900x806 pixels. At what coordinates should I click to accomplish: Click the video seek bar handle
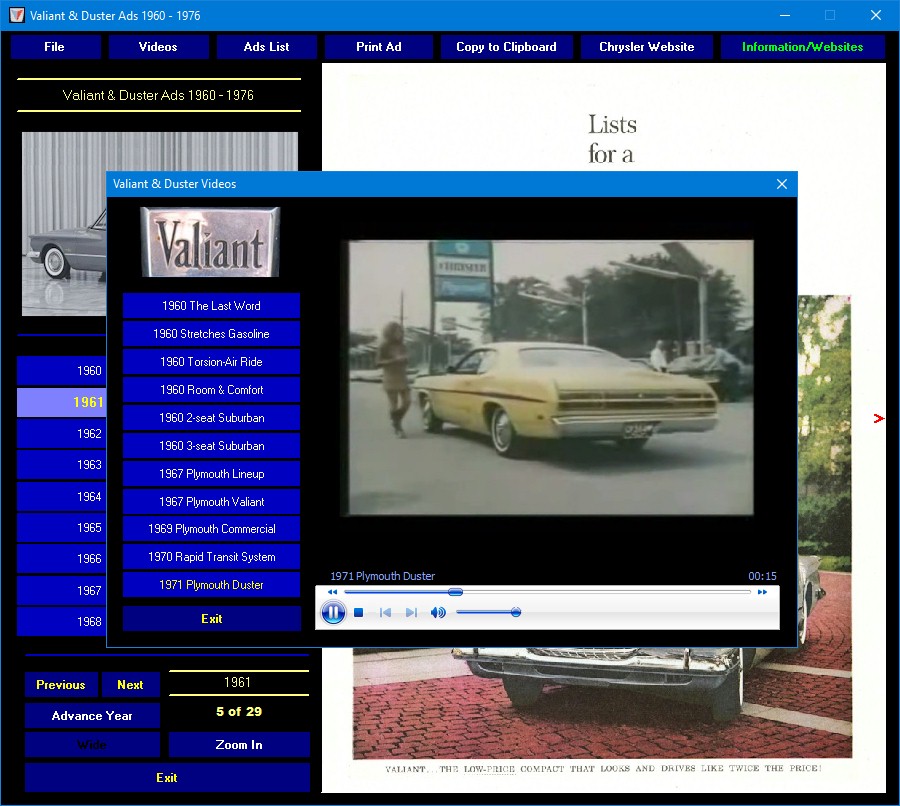[x=455, y=592]
